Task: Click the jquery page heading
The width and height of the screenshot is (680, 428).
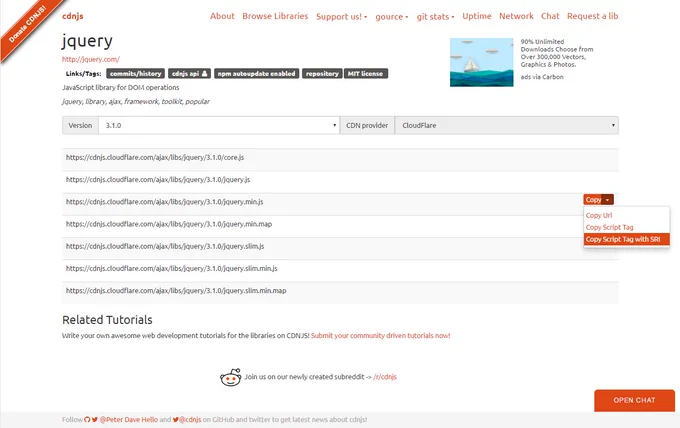Action: pyautogui.click(x=87, y=41)
